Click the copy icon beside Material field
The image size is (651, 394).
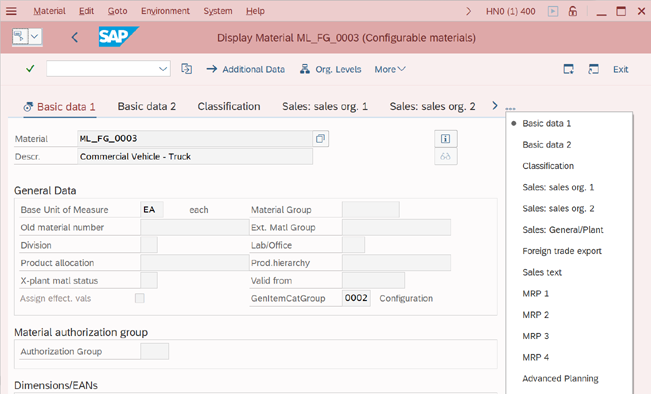pyautogui.click(x=320, y=139)
